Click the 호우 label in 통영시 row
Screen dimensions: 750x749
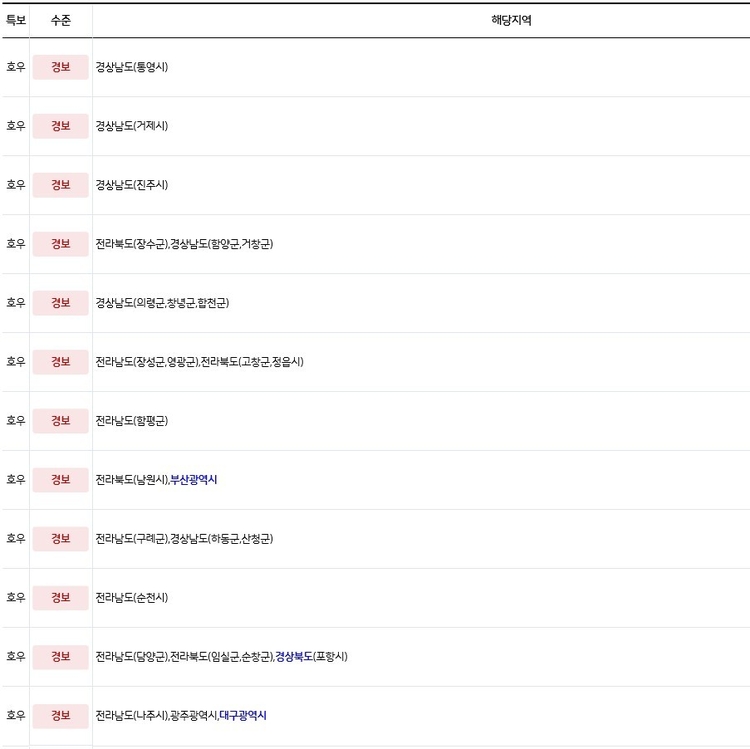click(15, 67)
